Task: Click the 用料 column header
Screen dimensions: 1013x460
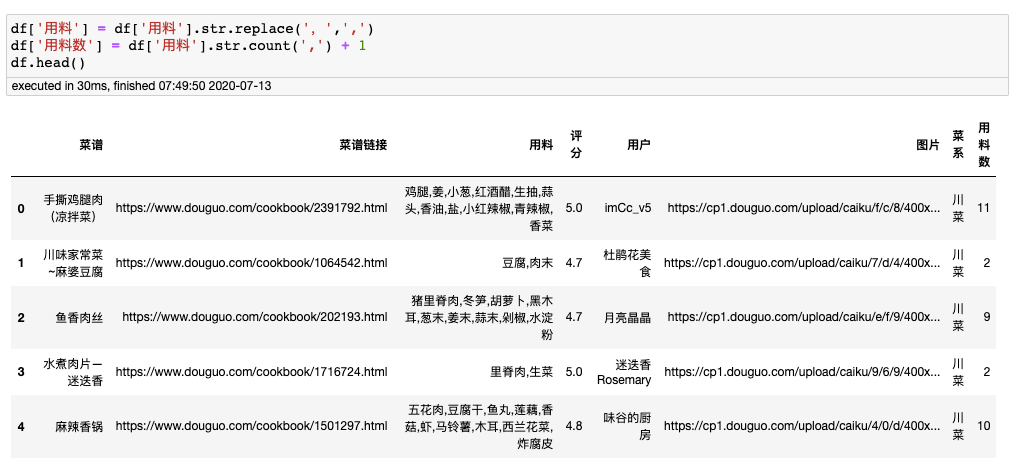Action: (541, 145)
